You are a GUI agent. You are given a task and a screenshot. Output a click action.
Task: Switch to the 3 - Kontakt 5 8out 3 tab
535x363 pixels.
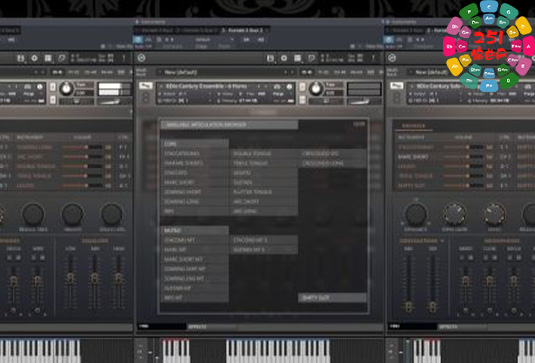(243, 30)
